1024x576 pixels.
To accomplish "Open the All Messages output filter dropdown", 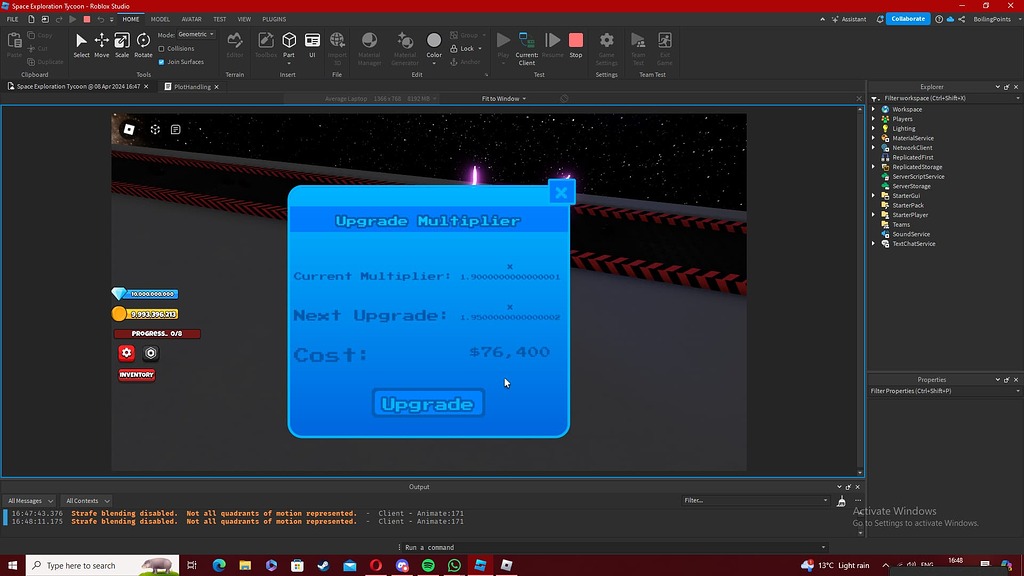I will click(x=29, y=500).
